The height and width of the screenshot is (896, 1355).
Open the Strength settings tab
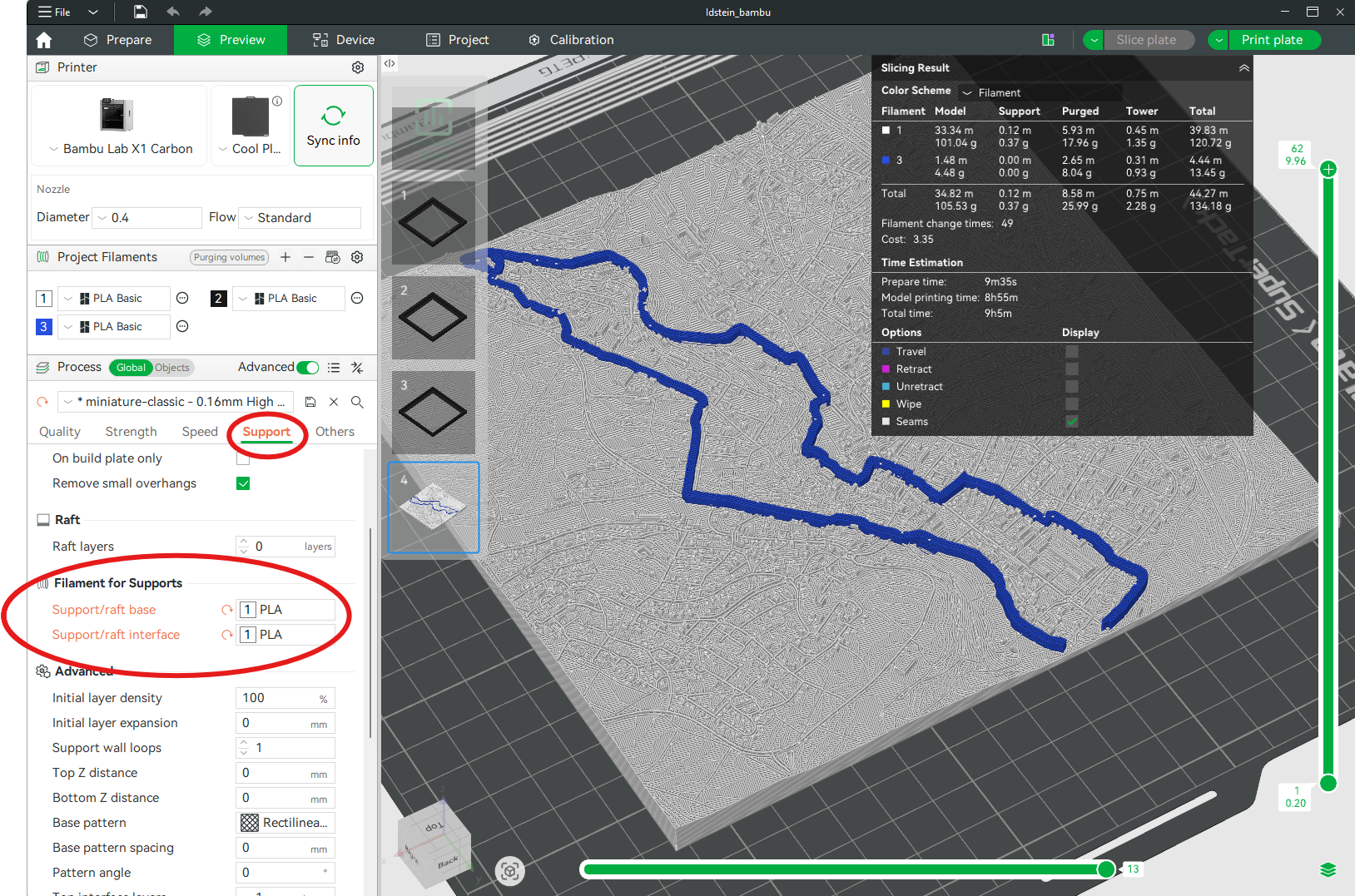[x=131, y=432]
